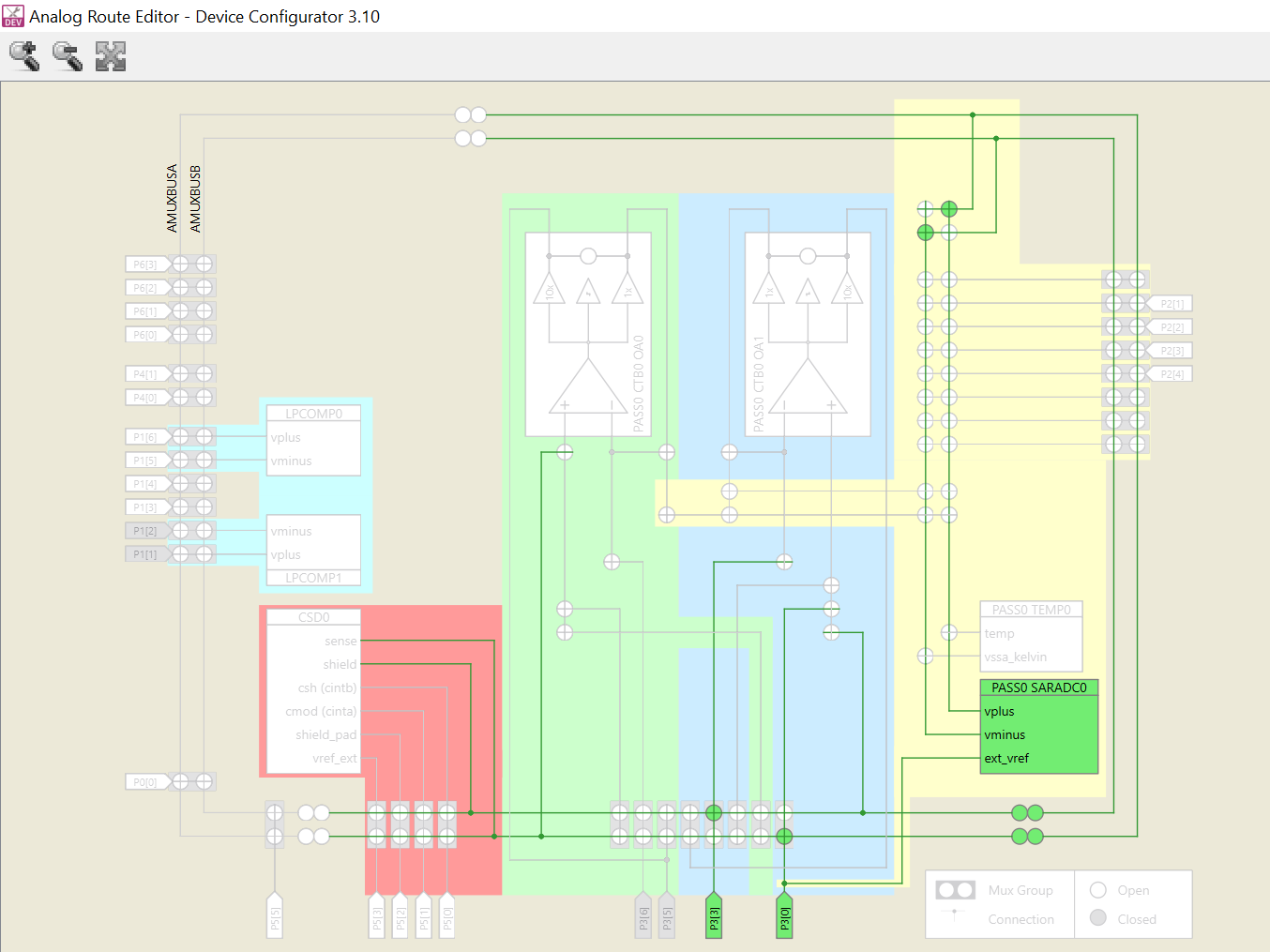
Task: Select pin P6[2]
Action: (x=148, y=288)
